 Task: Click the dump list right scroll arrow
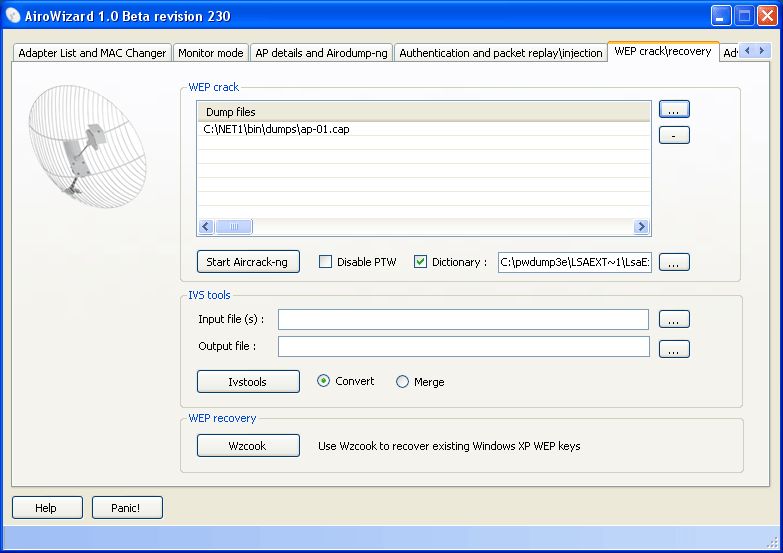(x=641, y=227)
